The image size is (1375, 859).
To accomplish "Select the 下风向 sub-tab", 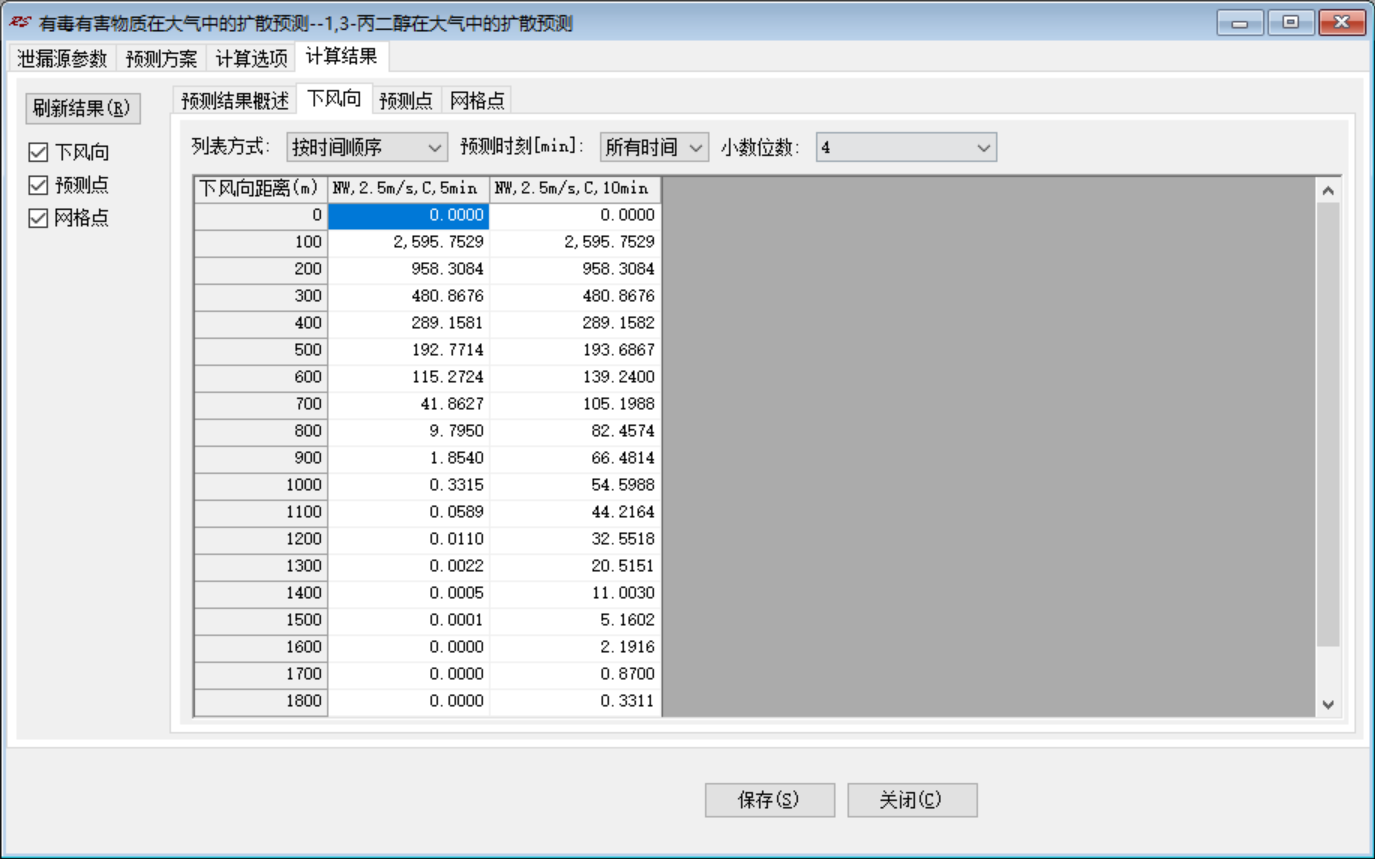I will pos(334,98).
